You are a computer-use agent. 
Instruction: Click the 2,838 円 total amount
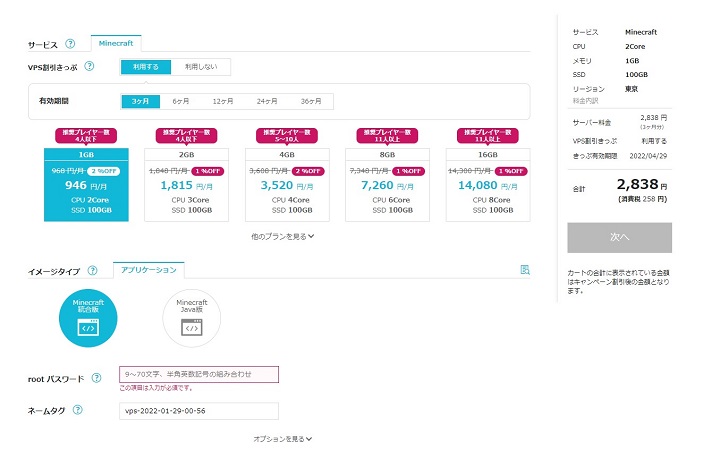[642, 185]
